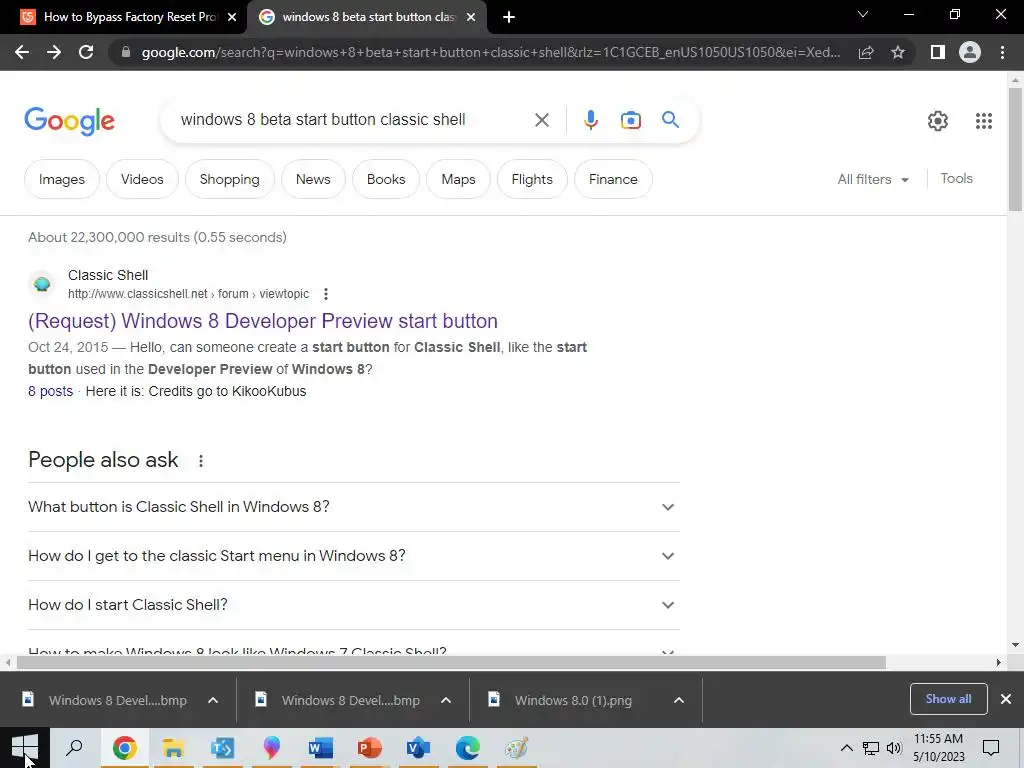Open Windows 8 Developer Preview start button result

click(x=263, y=321)
